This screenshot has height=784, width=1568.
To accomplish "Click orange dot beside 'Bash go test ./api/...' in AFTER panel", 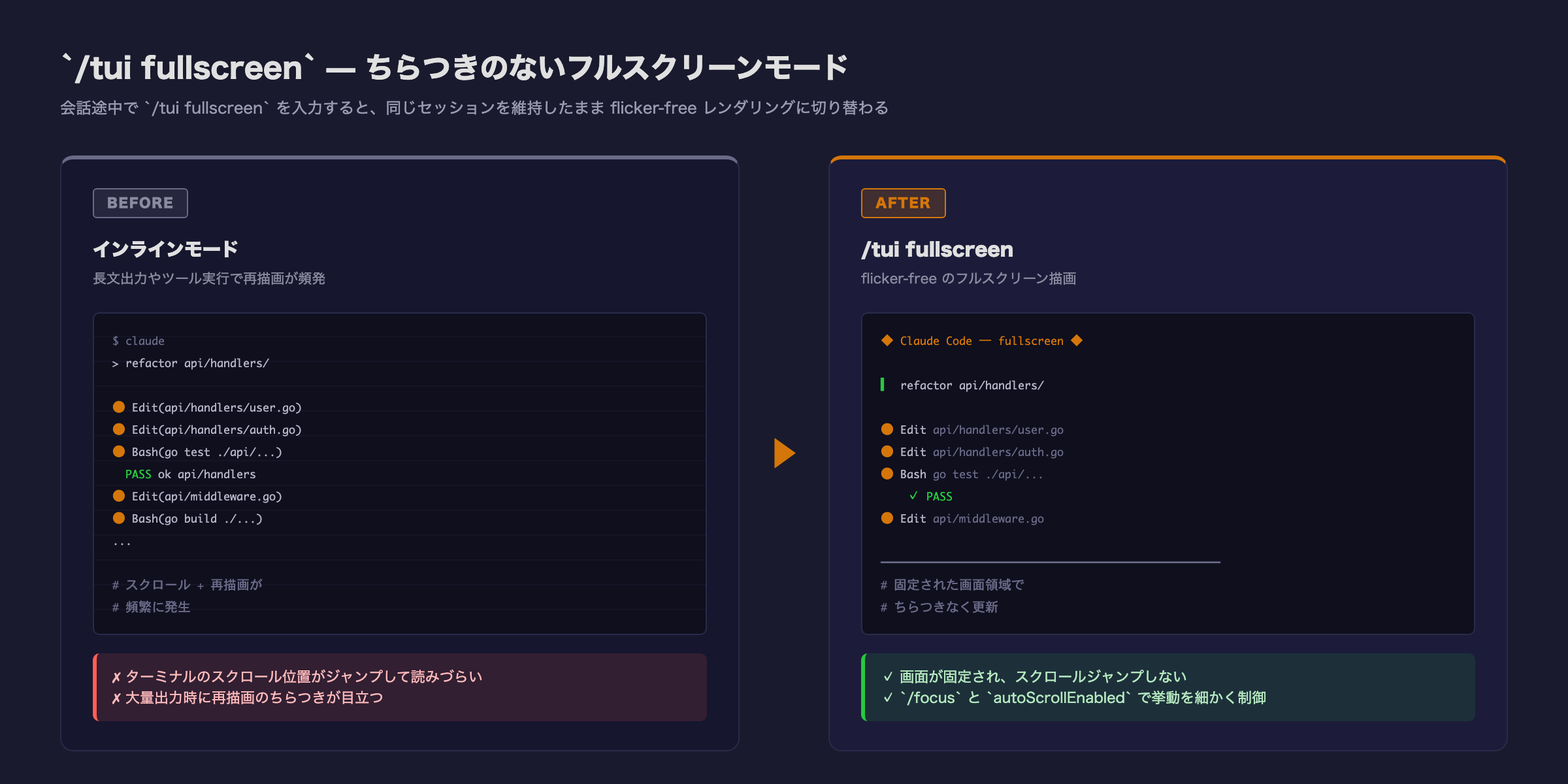I will point(887,474).
